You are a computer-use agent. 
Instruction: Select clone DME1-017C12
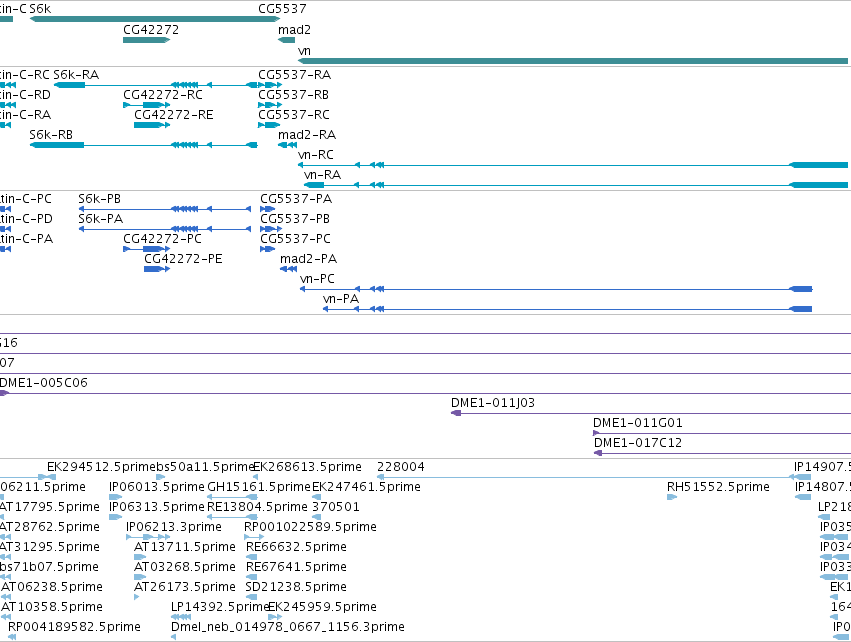point(722,453)
